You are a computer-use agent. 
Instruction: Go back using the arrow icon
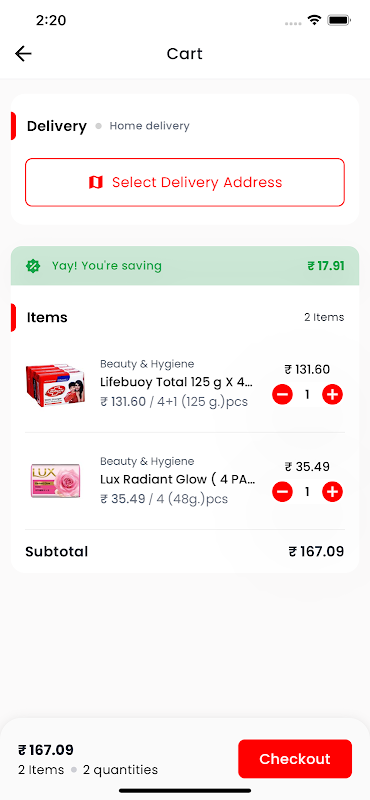pos(23,54)
